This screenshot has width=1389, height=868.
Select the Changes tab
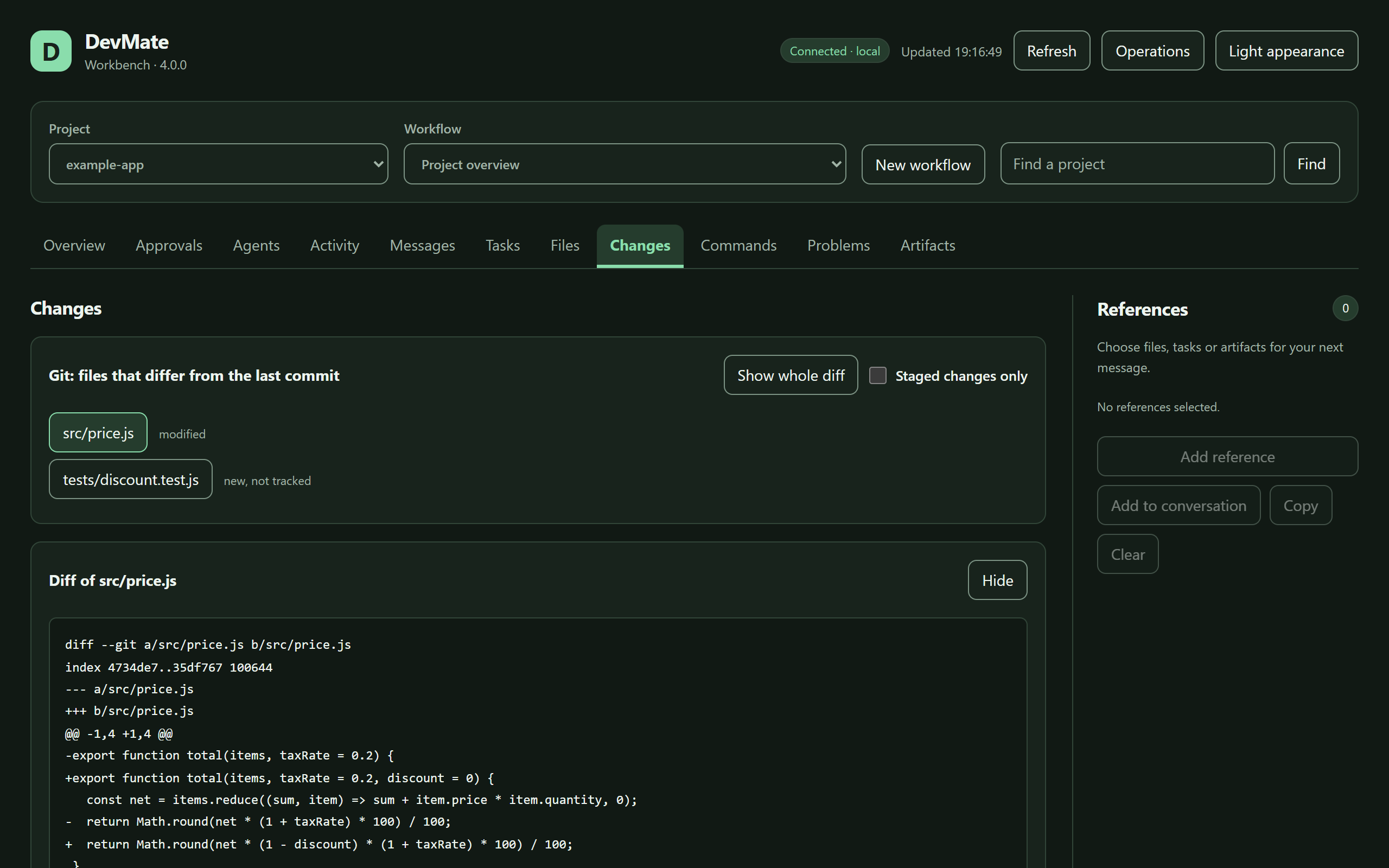point(640,246)
